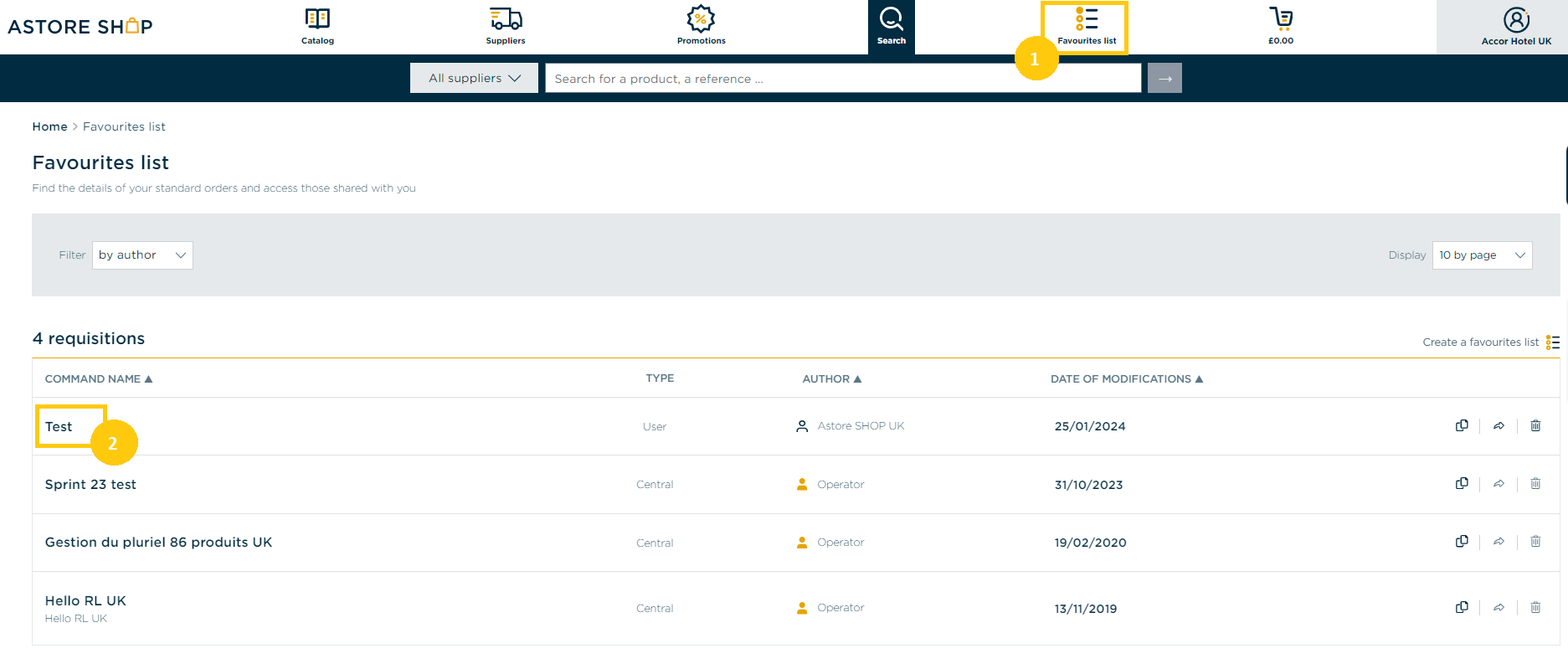
Task: Delete Gestion du pluriel 86 produits UK
Action: (1535, 541)
